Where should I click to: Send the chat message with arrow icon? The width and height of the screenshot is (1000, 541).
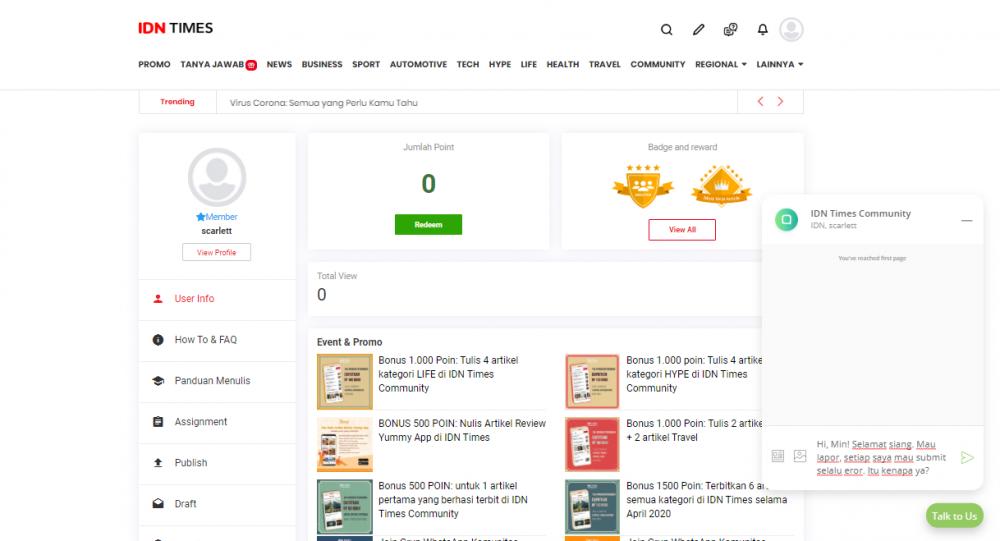pyautogui.click(x=967, y=457)
